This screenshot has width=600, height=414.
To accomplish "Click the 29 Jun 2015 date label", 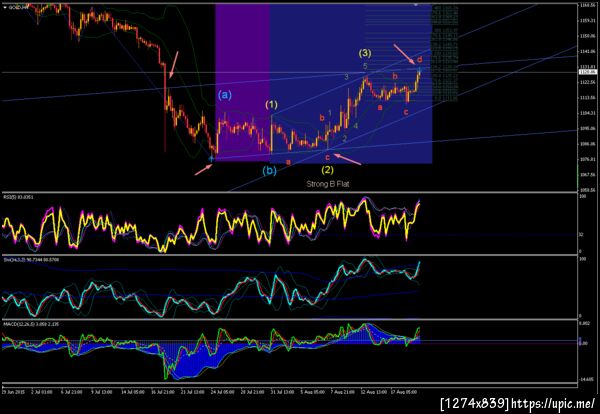I will (x=12, y=392).
